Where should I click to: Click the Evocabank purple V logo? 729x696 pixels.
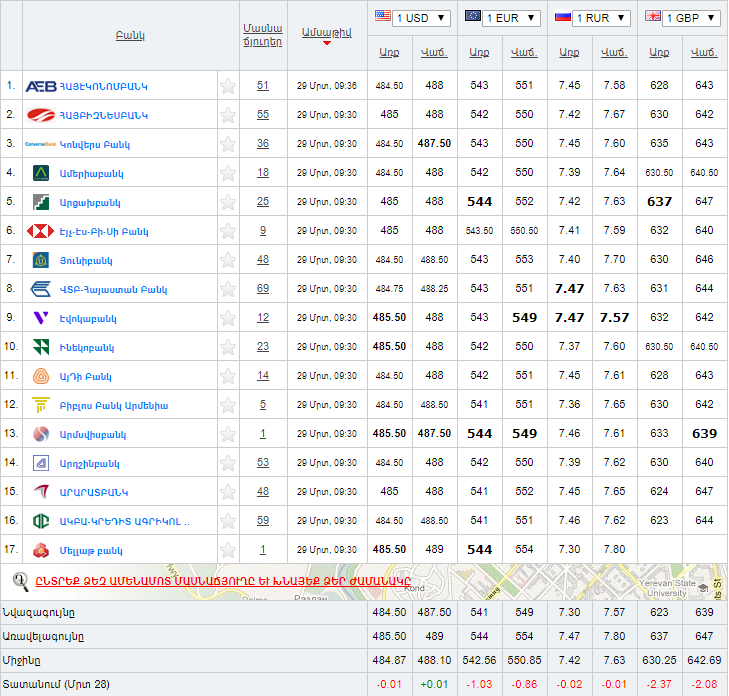pos(41,318)
